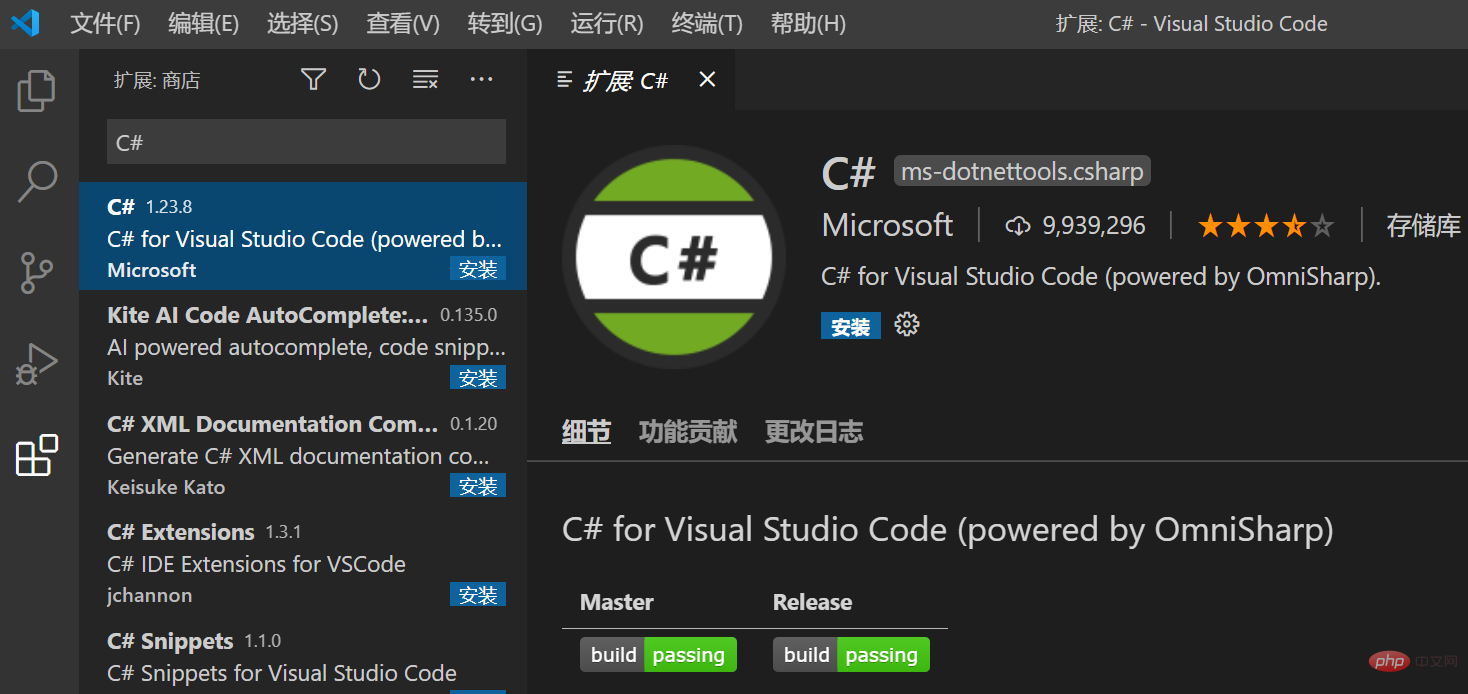Click inside the C# search field
Image resolution: width=1468 pixels, height=694 pixels.
pyautogui.click(x=306, y=142)
